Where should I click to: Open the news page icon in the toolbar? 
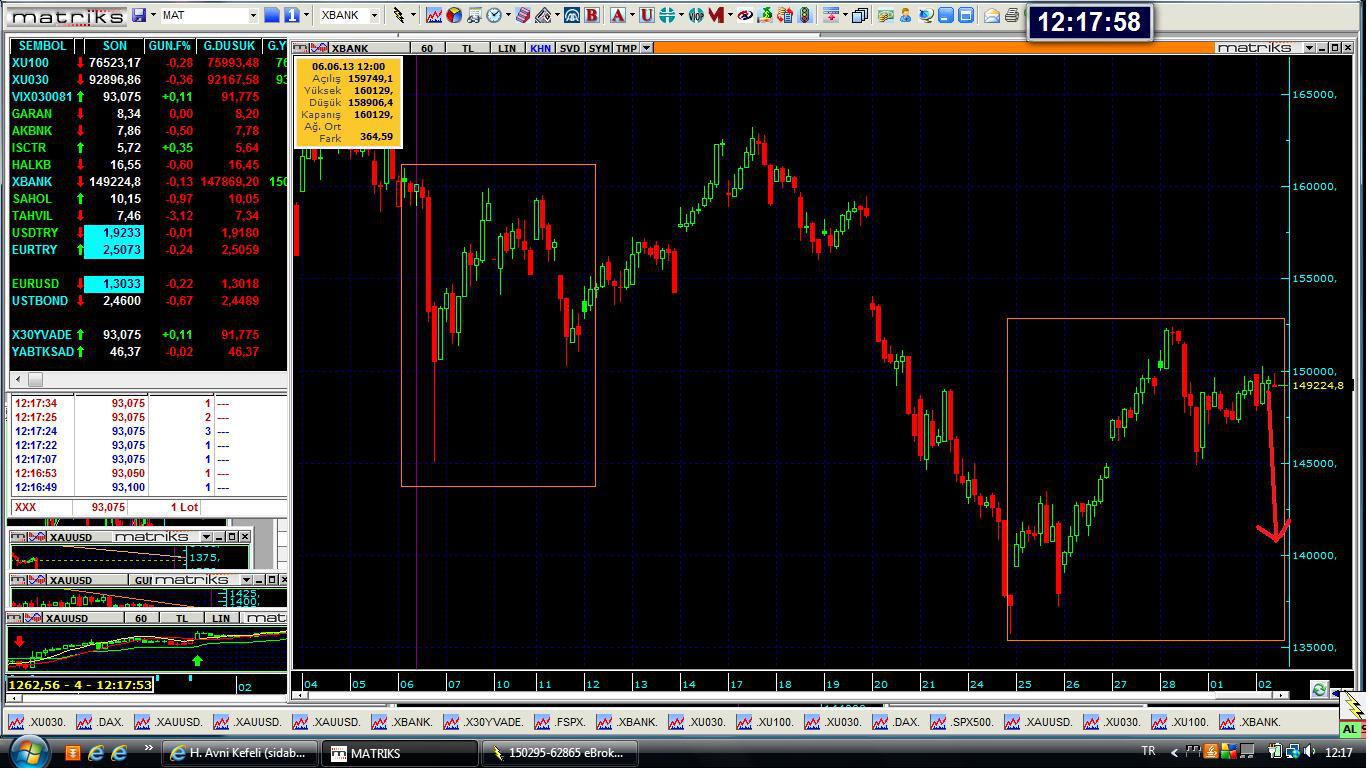pyautogui.click(x=474, y=15)
